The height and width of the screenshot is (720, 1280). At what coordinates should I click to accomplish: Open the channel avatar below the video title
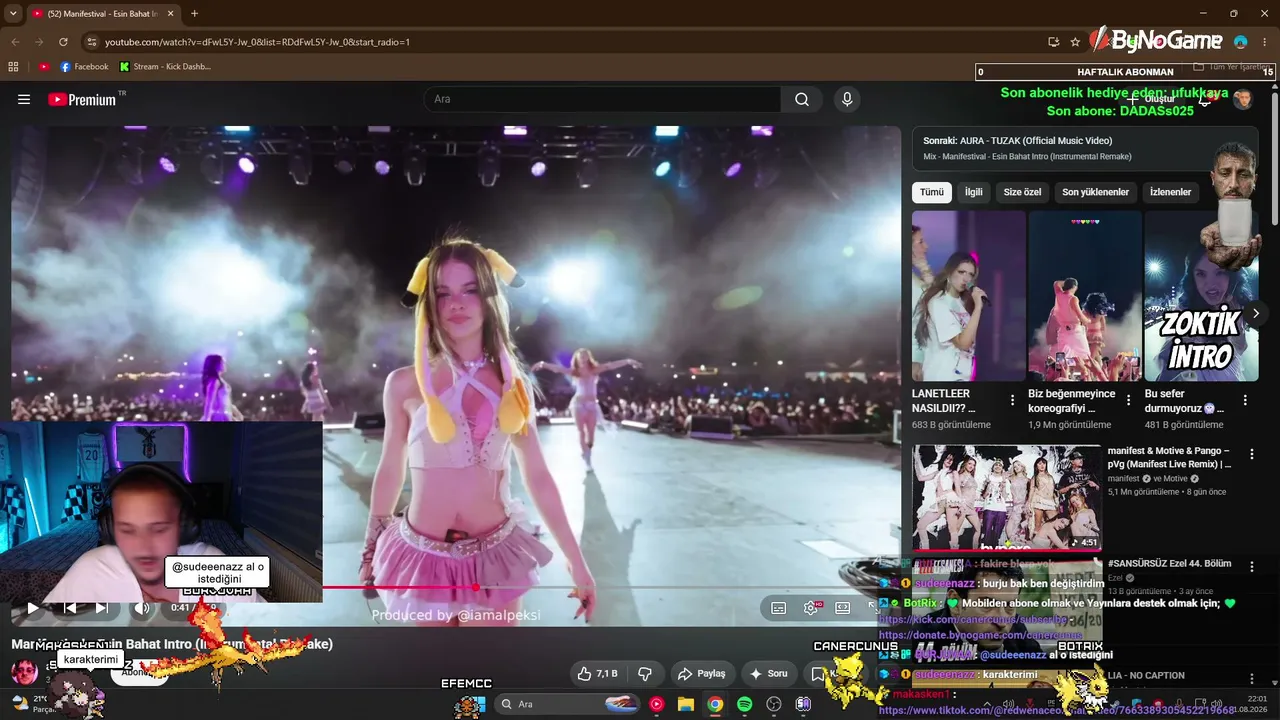[x=25, y=672]
